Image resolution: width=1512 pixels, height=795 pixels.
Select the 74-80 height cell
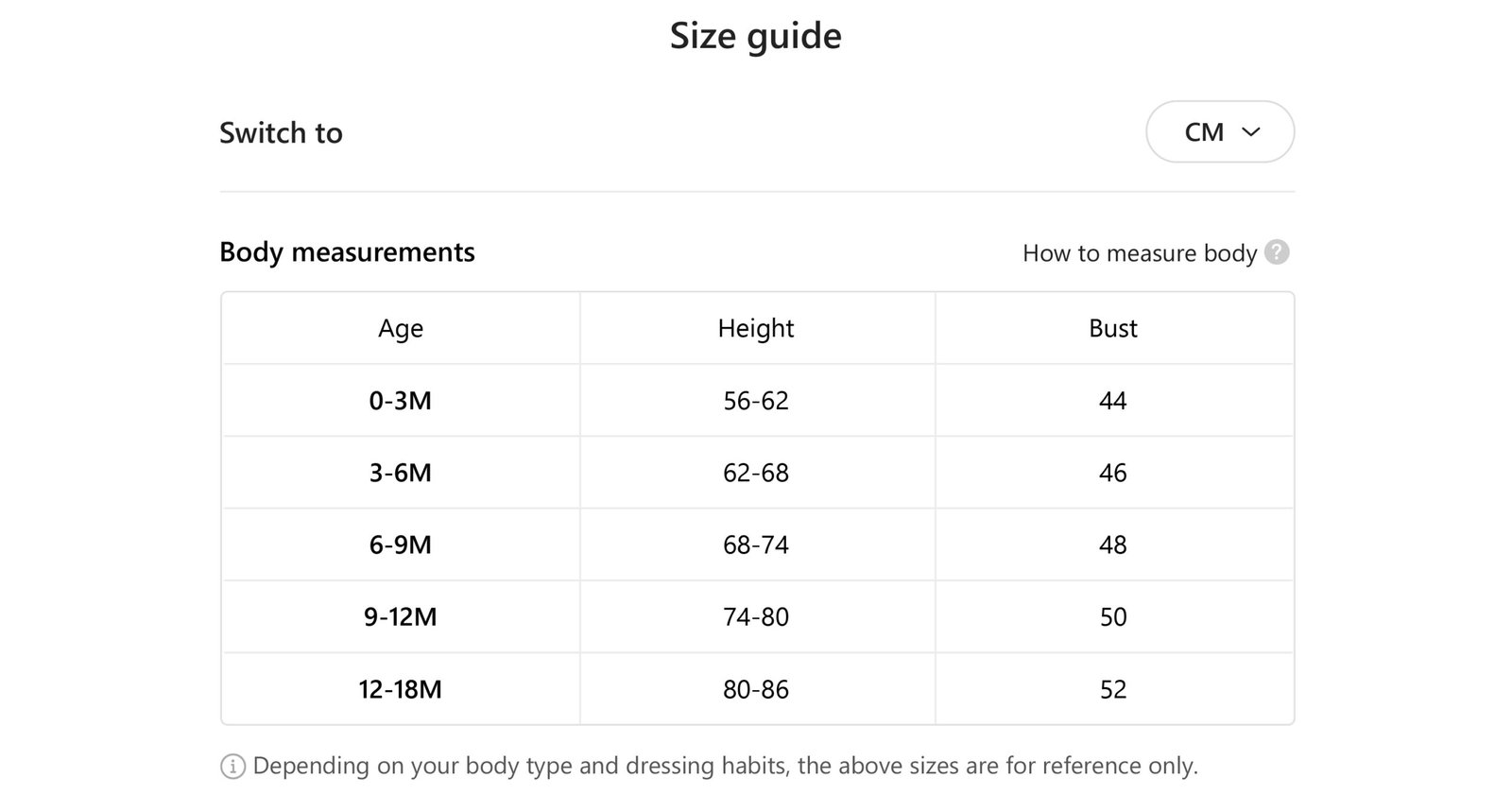756,617
